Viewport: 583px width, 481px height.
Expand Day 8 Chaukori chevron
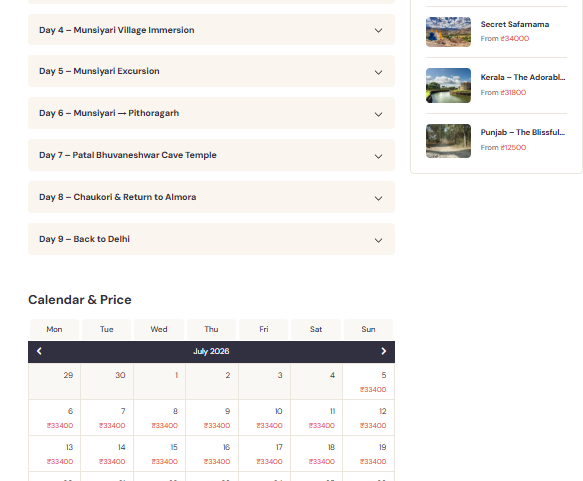378,198
